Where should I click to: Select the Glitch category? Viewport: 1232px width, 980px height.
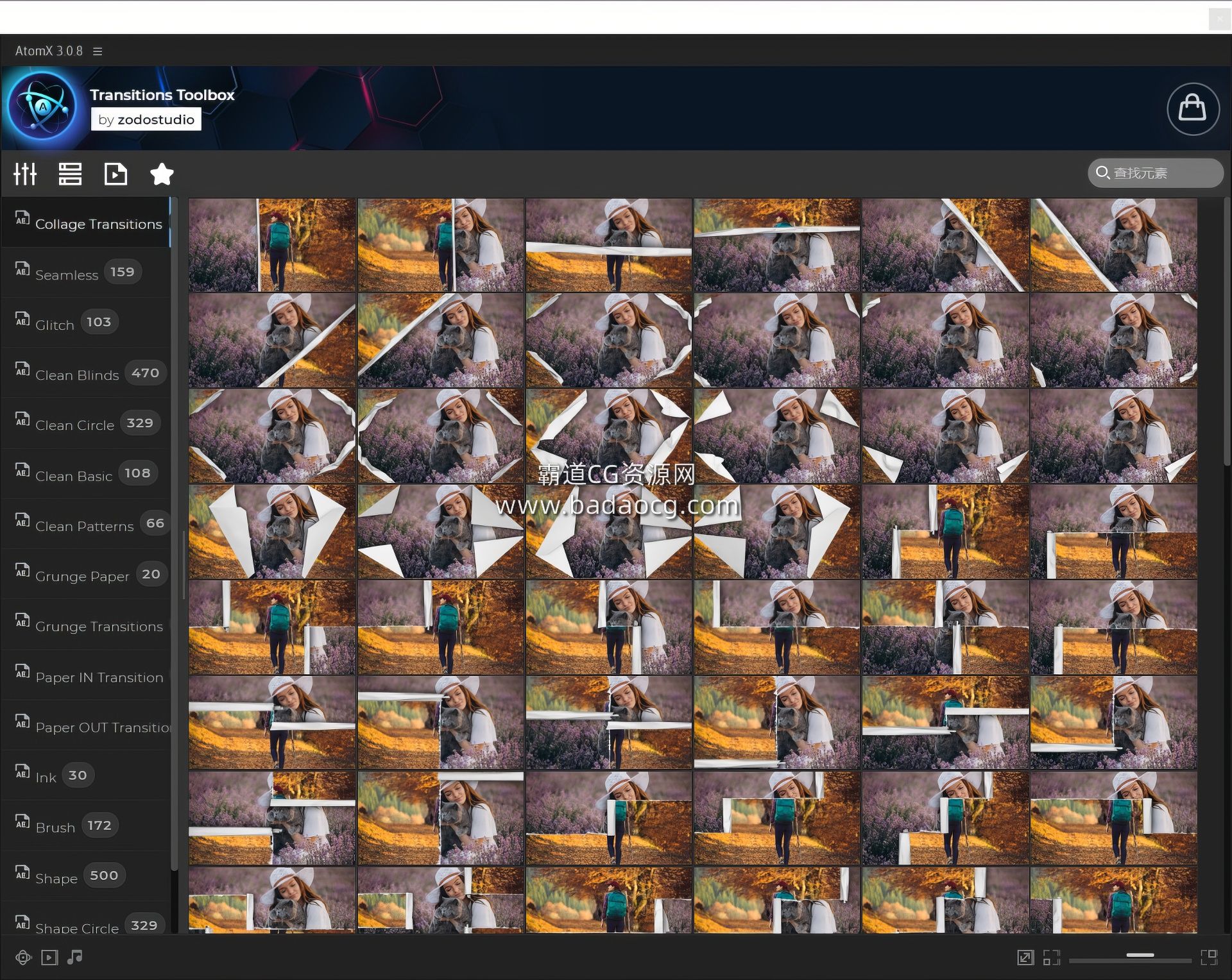[x=86, y=323]
